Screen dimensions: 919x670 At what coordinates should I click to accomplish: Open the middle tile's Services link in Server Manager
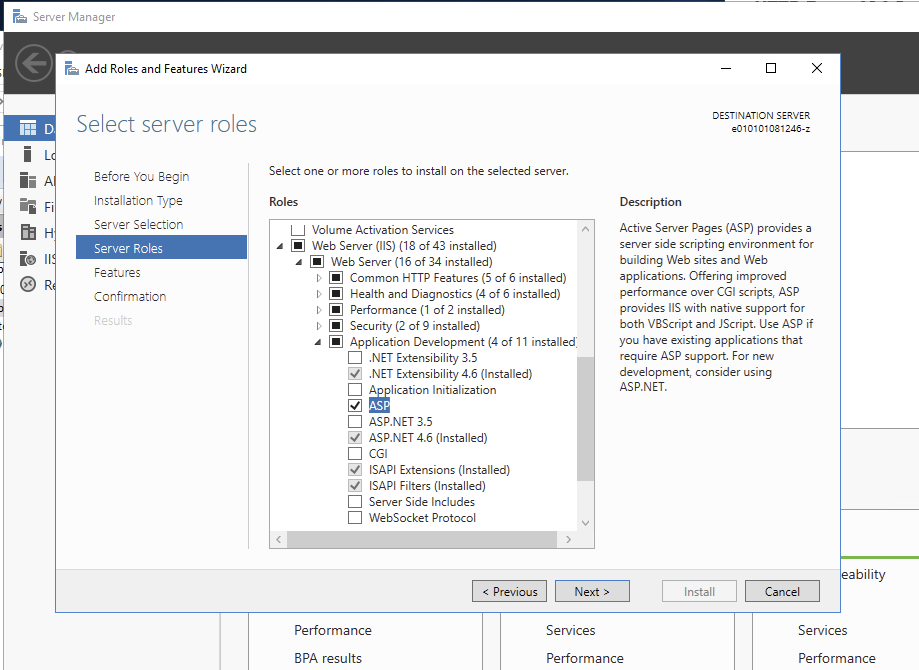click(x=570, y=630)
